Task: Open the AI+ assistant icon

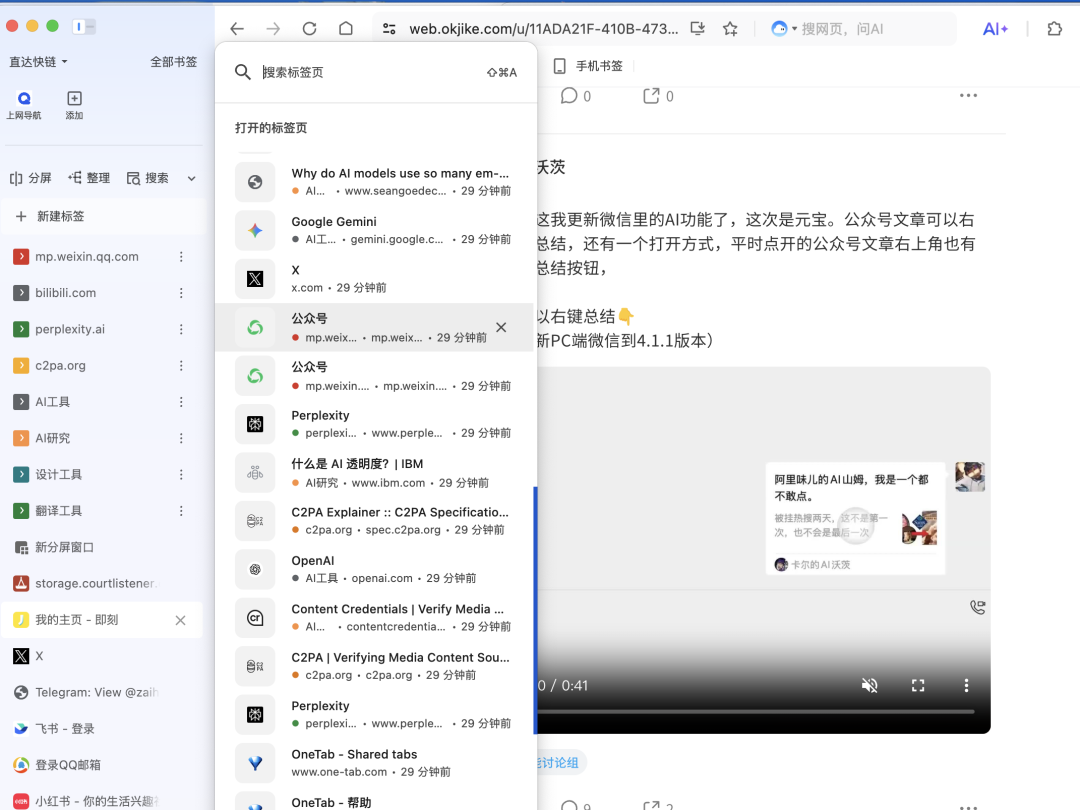Action: click(994, 29)
